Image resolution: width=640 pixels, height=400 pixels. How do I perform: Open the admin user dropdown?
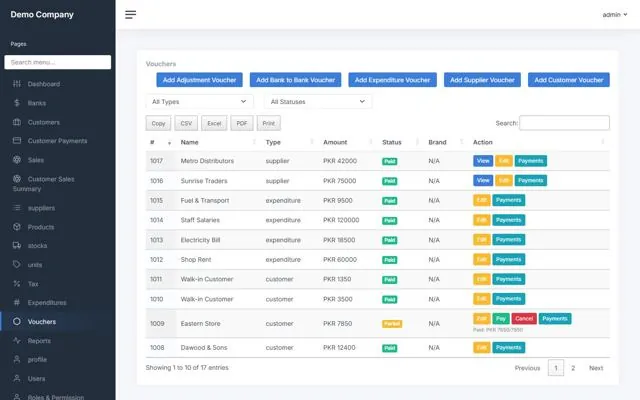(x=615, y=15)
